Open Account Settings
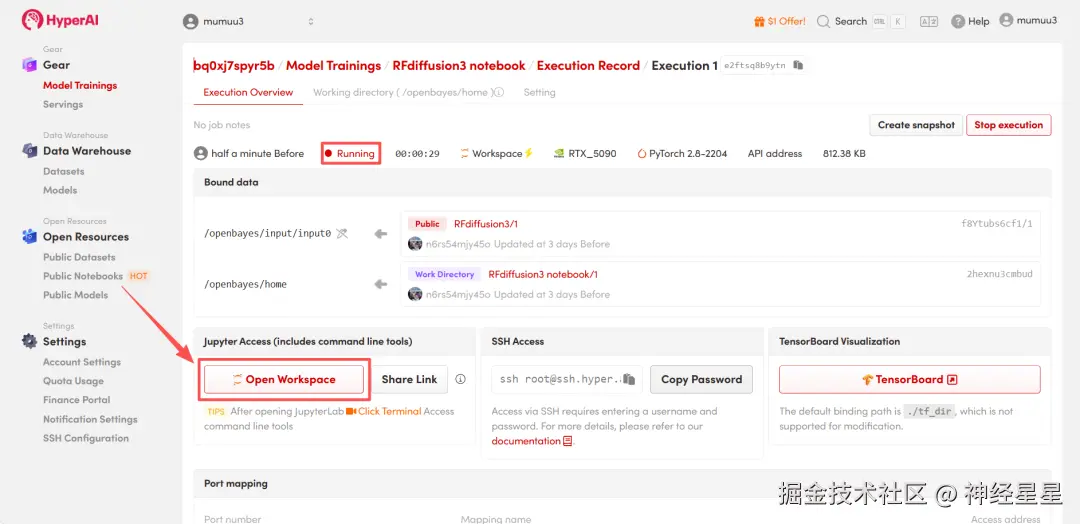Screen dimensions: 1080x524 (82, 361)
